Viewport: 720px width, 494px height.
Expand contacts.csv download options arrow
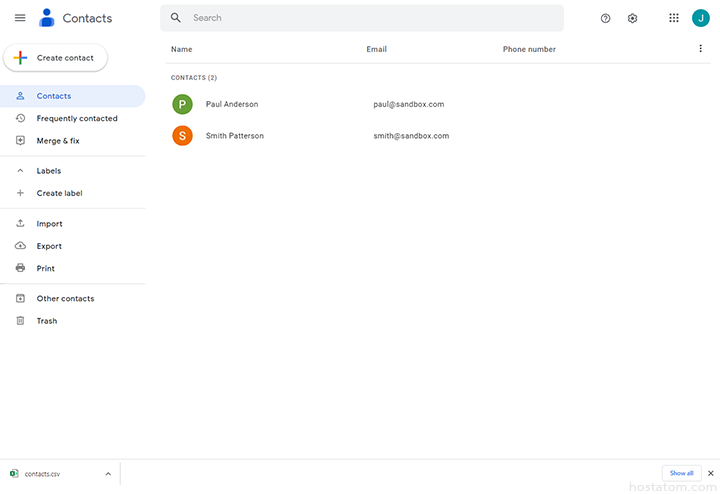[x=108, y=474]
